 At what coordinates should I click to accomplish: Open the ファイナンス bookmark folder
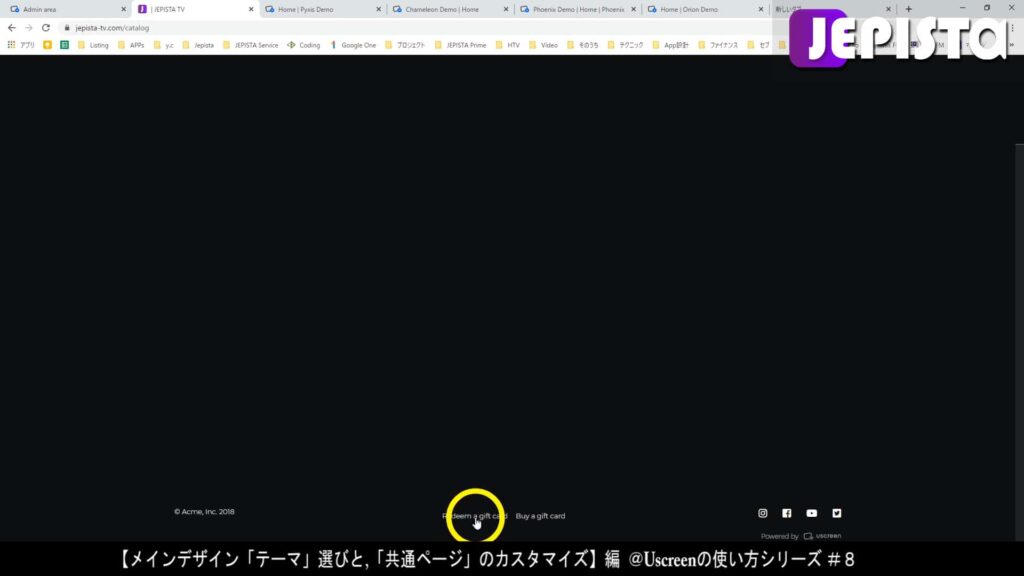718,45
